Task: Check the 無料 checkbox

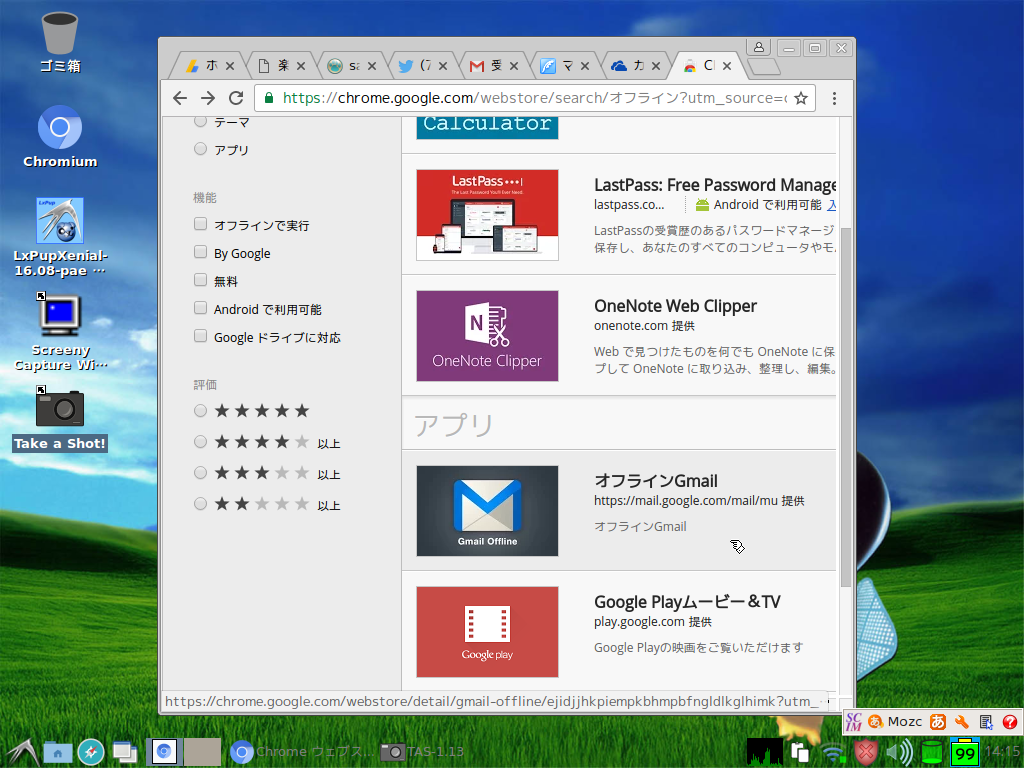Action: pos(200,280)
